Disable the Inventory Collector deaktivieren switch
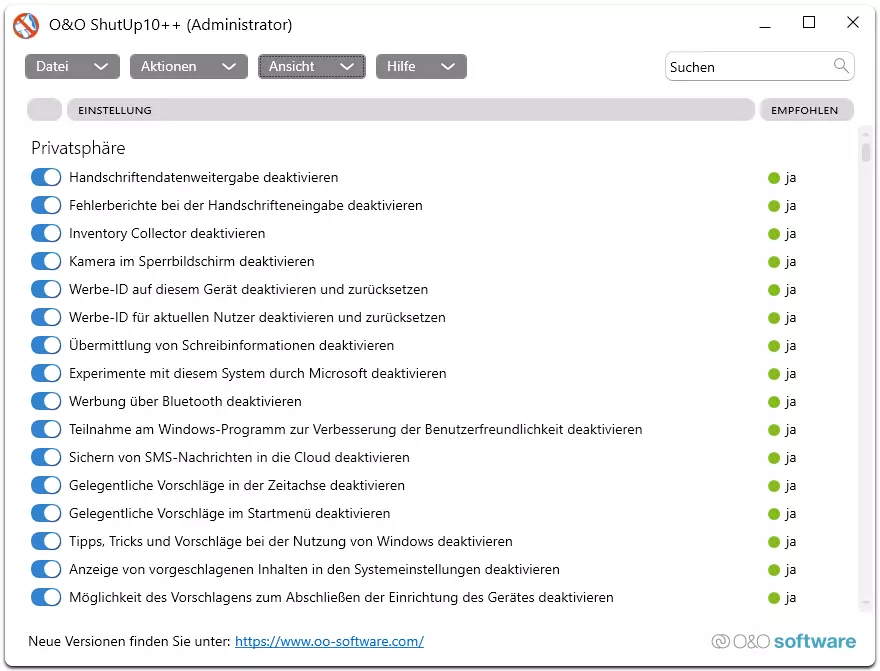 [46, 233]
